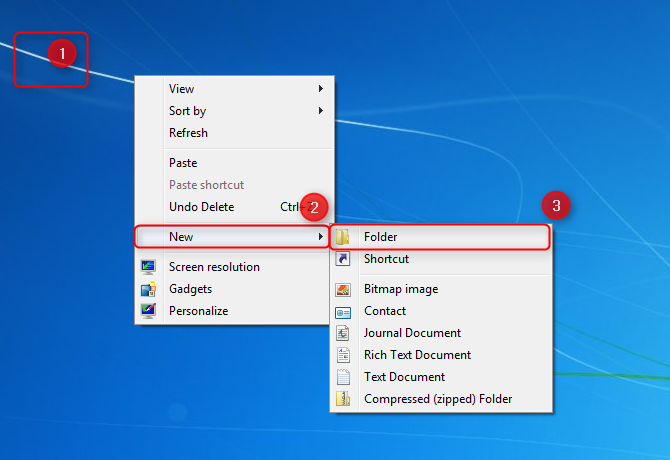
Task: Create a new Folder
Action: coord(440,237)
